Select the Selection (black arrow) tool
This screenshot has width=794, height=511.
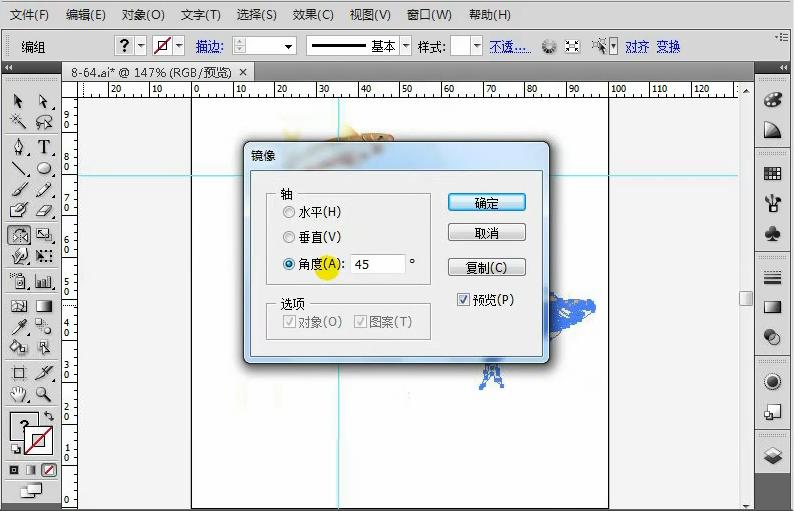coord(18,101)
